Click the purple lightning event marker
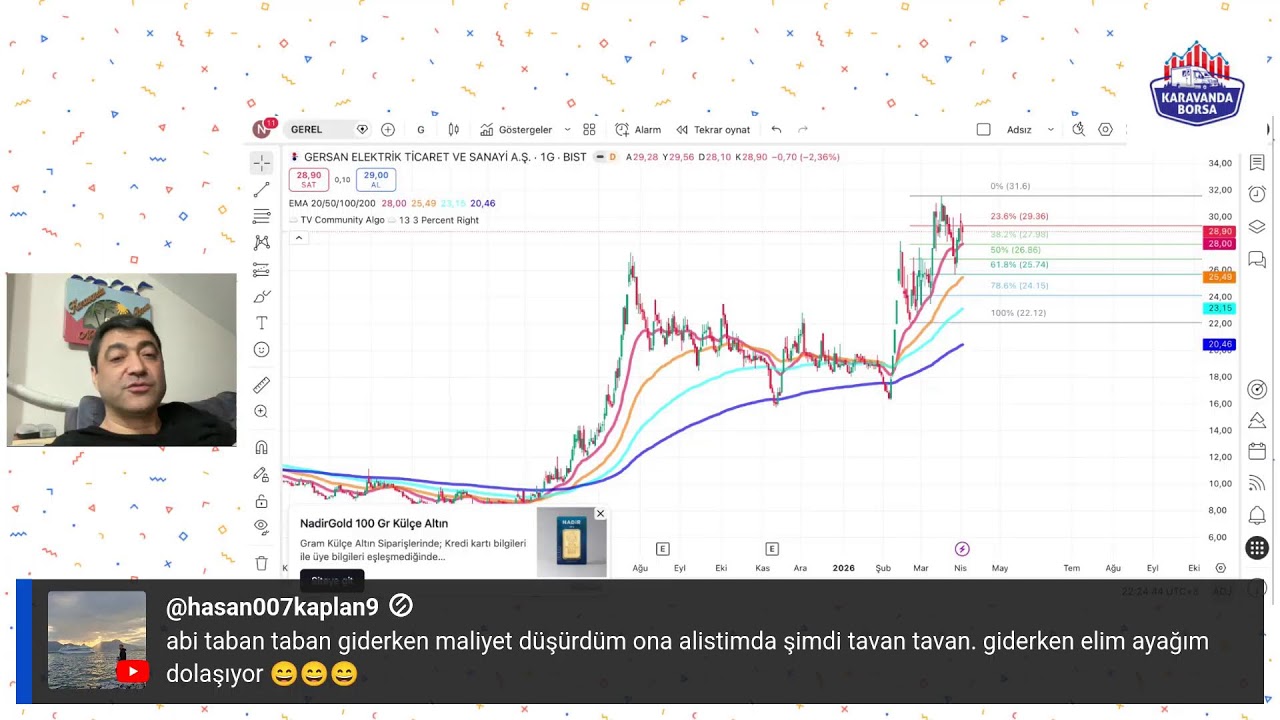 point(962,549)
